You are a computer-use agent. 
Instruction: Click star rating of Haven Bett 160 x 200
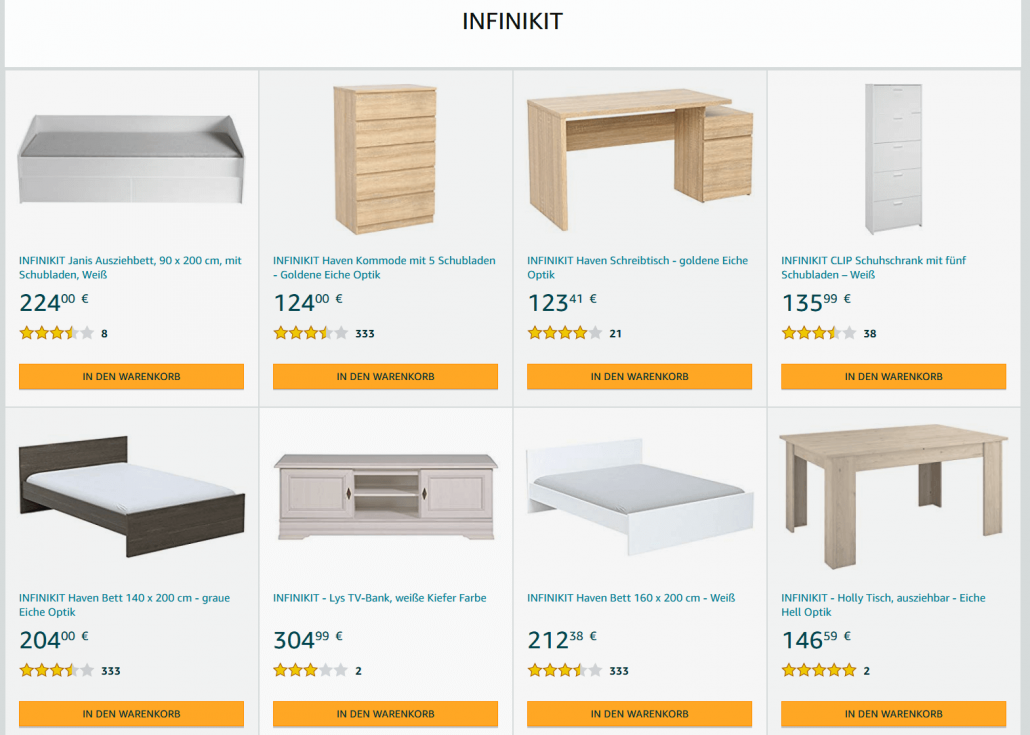(565, 671)
